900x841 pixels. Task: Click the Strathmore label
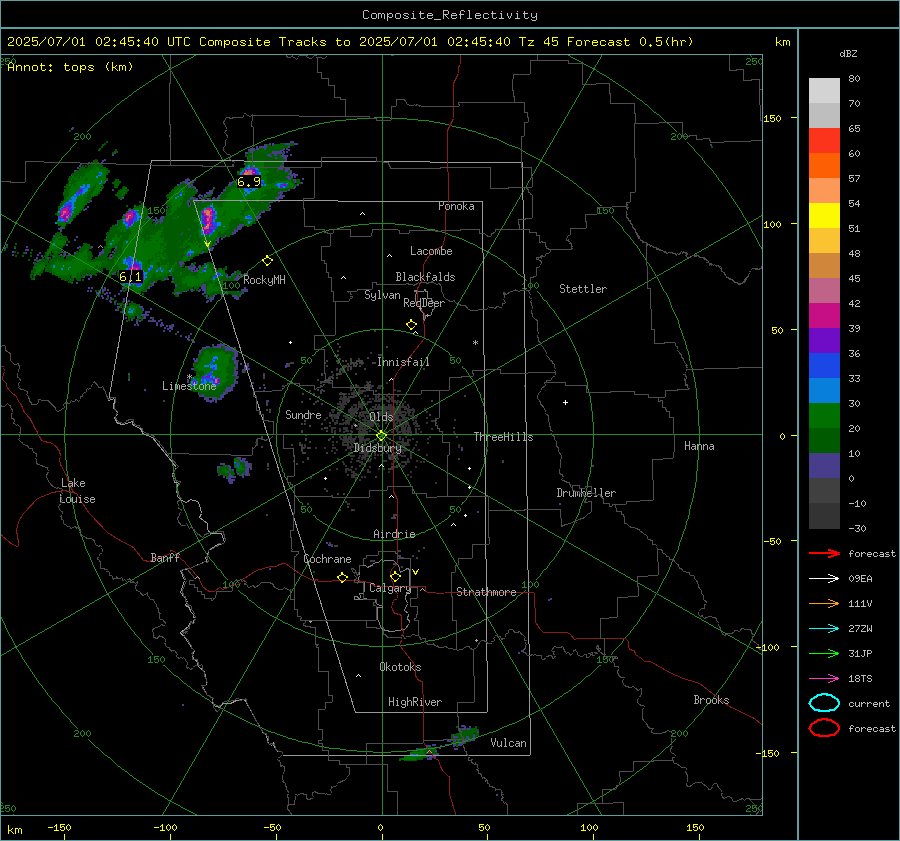[486, 592]
